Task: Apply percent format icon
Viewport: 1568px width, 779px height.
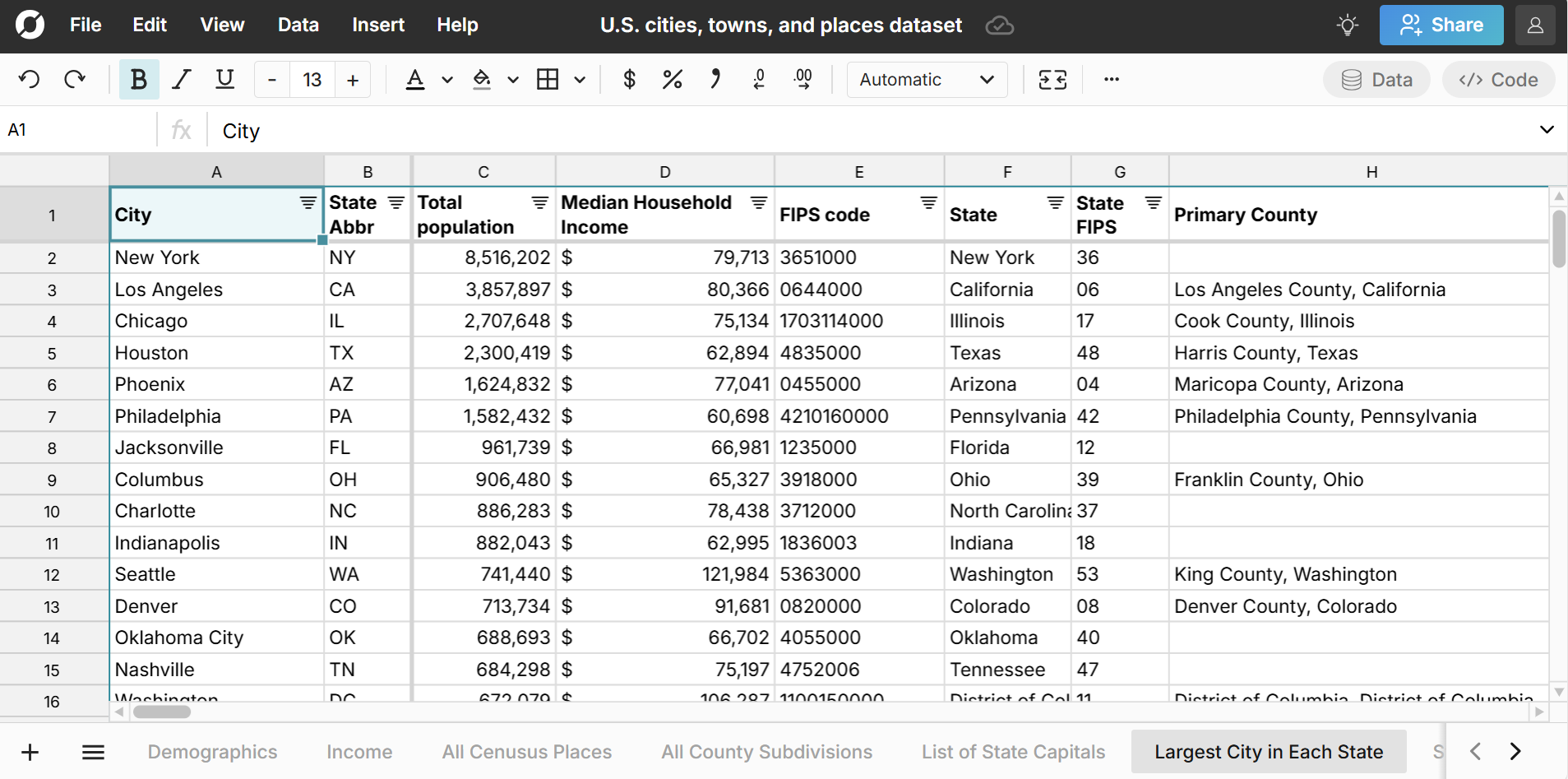Action: tap(672, 80)
